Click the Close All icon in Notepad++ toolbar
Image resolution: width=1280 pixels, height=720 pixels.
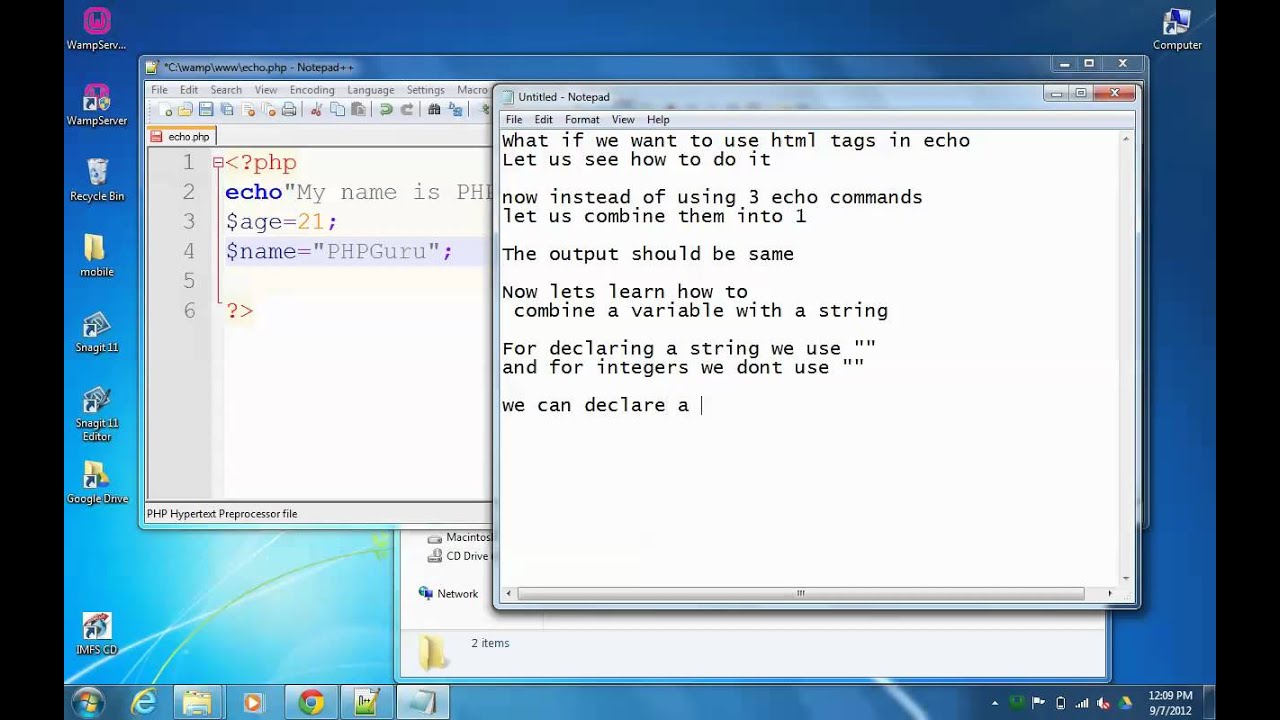coord(269,109)
